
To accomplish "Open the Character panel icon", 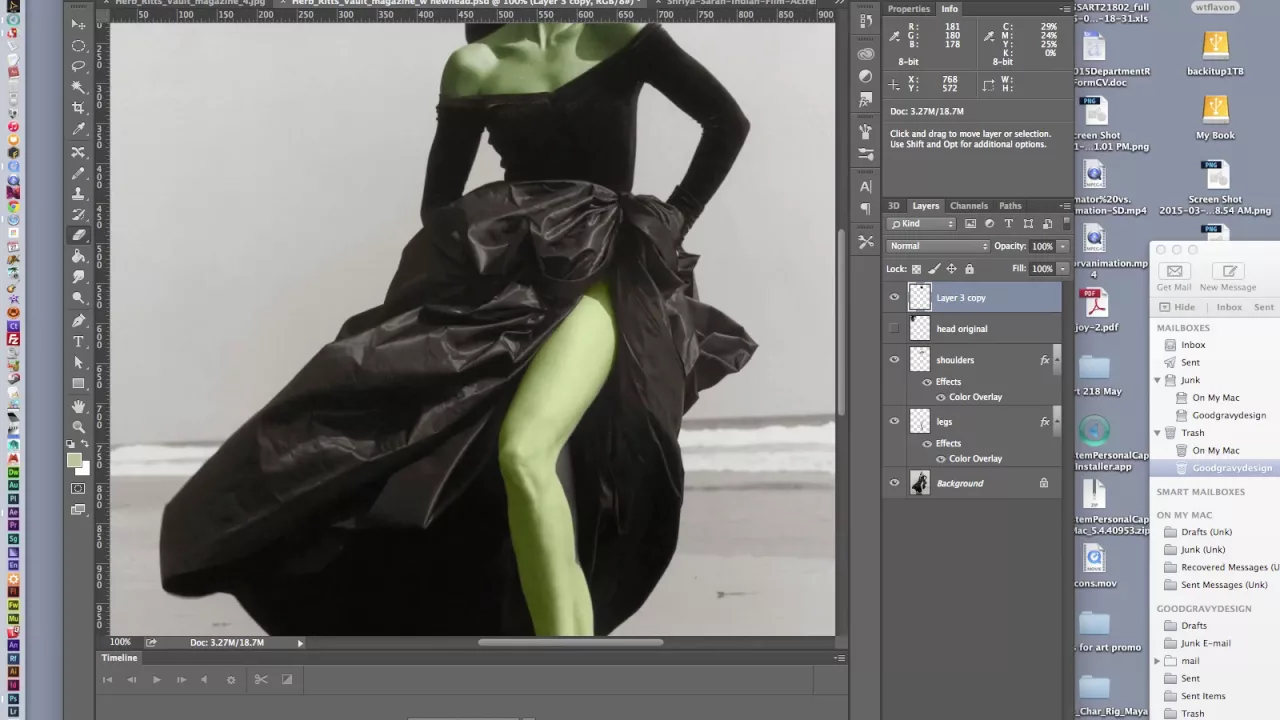I will coord(866,187).
